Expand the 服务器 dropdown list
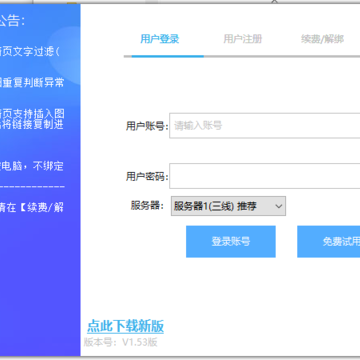 pos(228,206)
